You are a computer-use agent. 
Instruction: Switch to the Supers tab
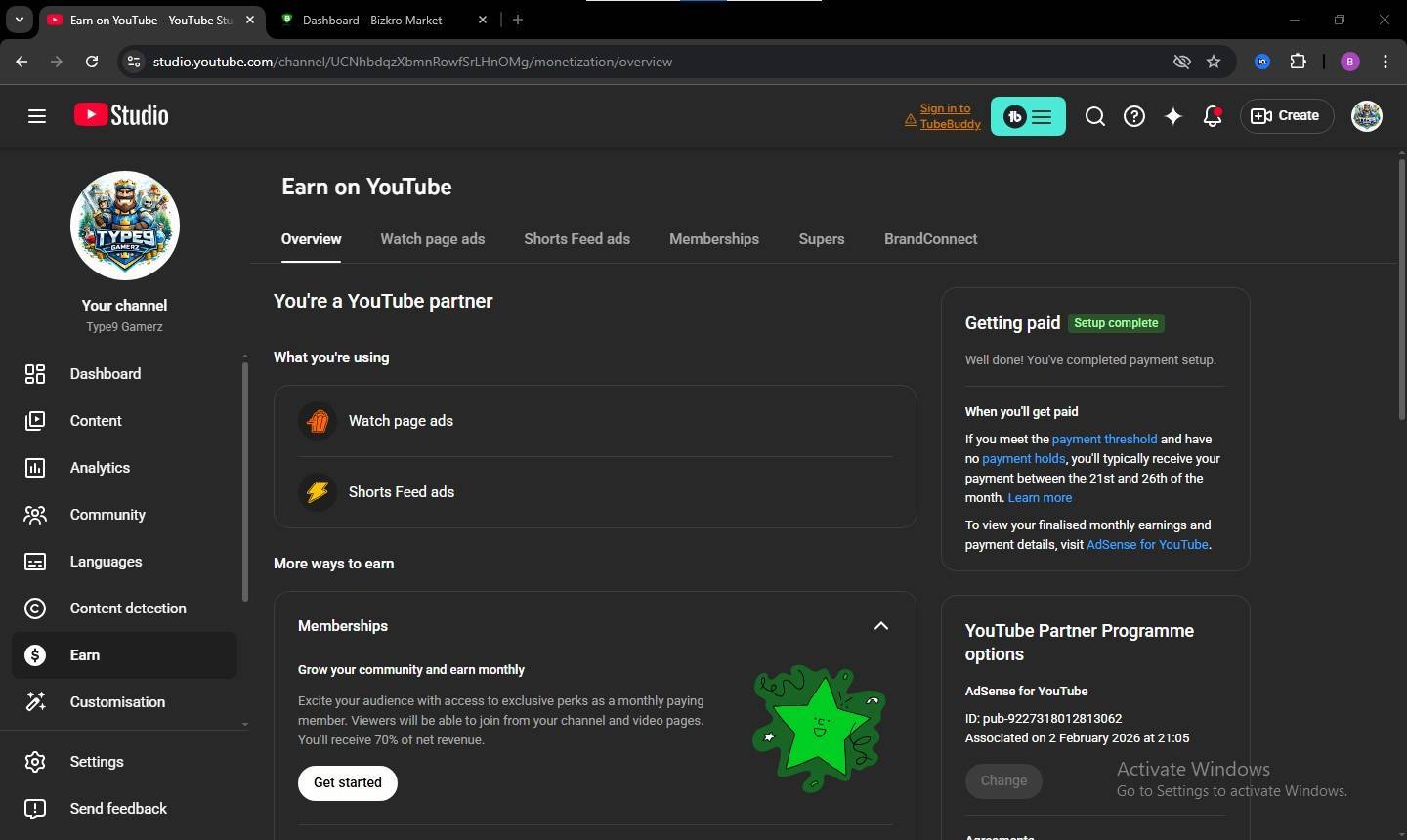point(821,239)
